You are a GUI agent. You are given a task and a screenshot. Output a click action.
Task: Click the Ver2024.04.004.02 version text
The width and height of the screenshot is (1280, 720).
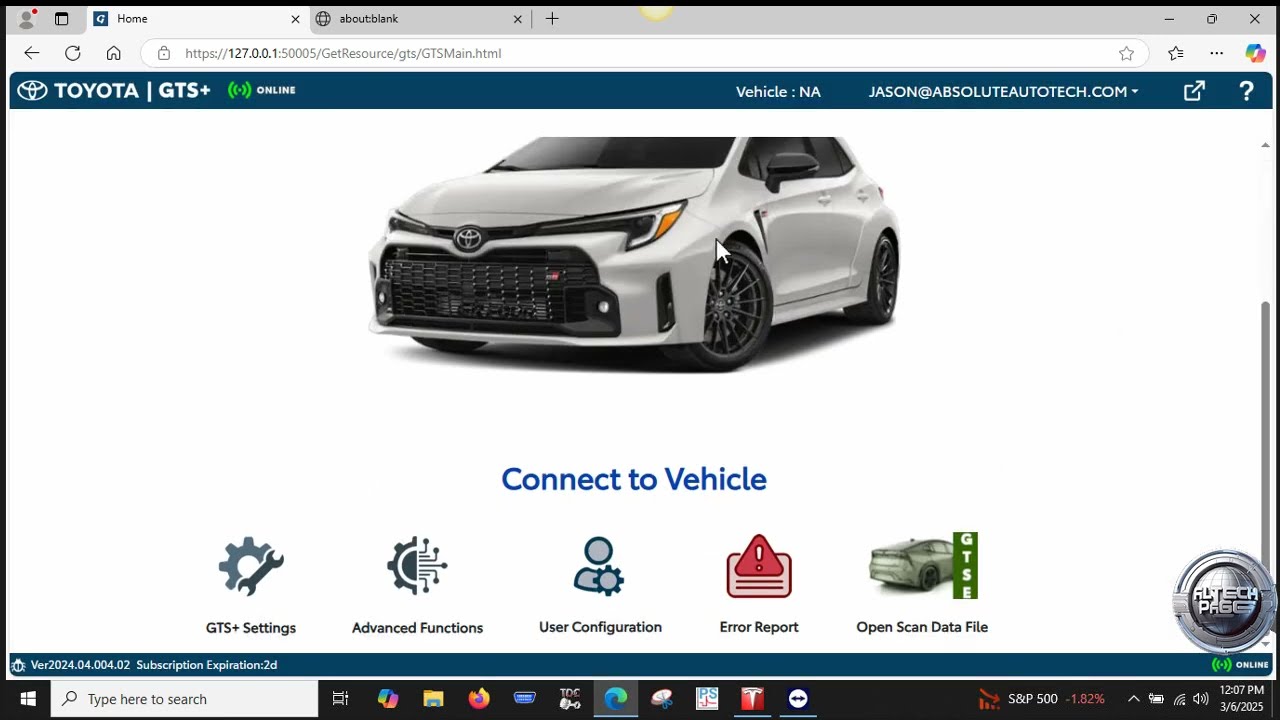[80, 665]
